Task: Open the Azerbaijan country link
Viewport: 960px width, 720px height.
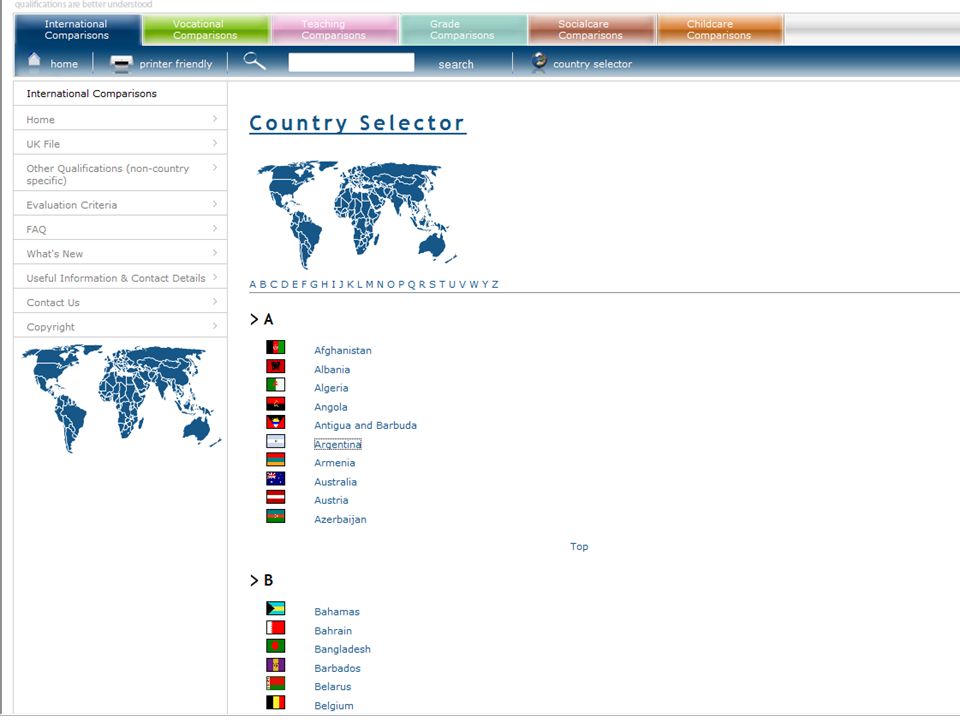Action: 340,519
